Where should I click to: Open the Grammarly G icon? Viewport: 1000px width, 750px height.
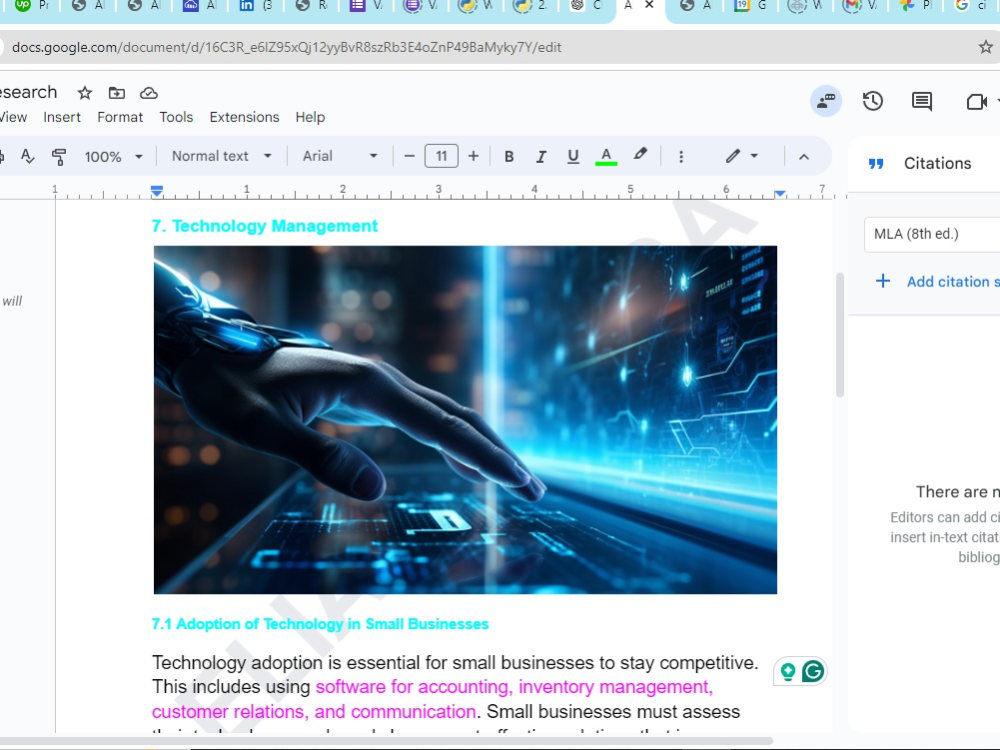point(813,672)
